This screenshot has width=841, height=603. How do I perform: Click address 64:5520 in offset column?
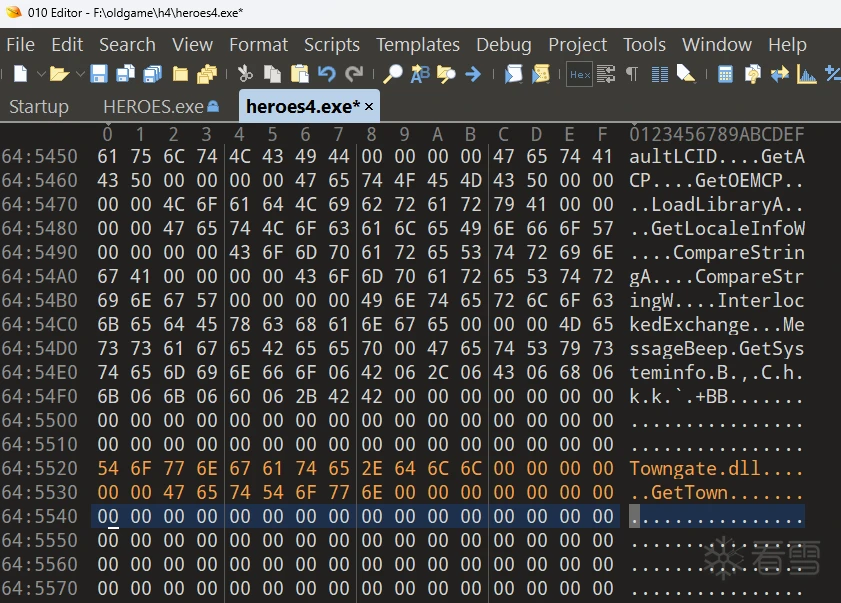[40, 468]
